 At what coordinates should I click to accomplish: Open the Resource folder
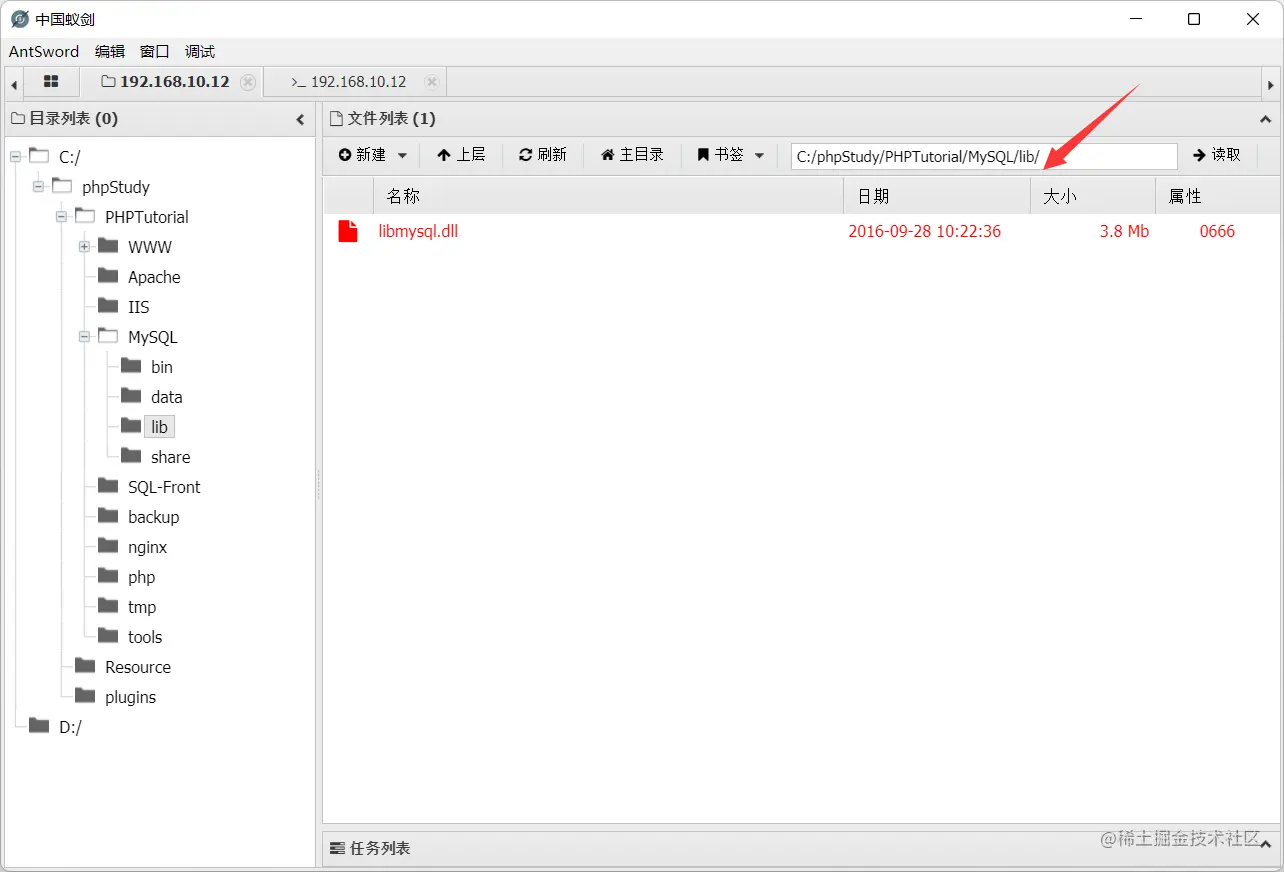(x=138, y=667)
